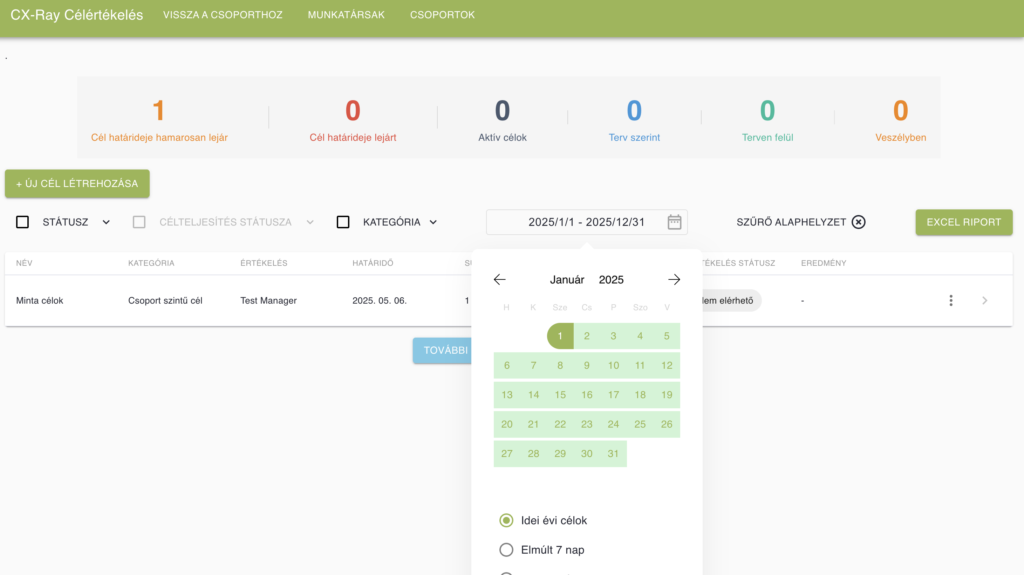Open the three-dot menu for Minta célok
This screenshot has height=575, width=1024.
click(950, 300)
